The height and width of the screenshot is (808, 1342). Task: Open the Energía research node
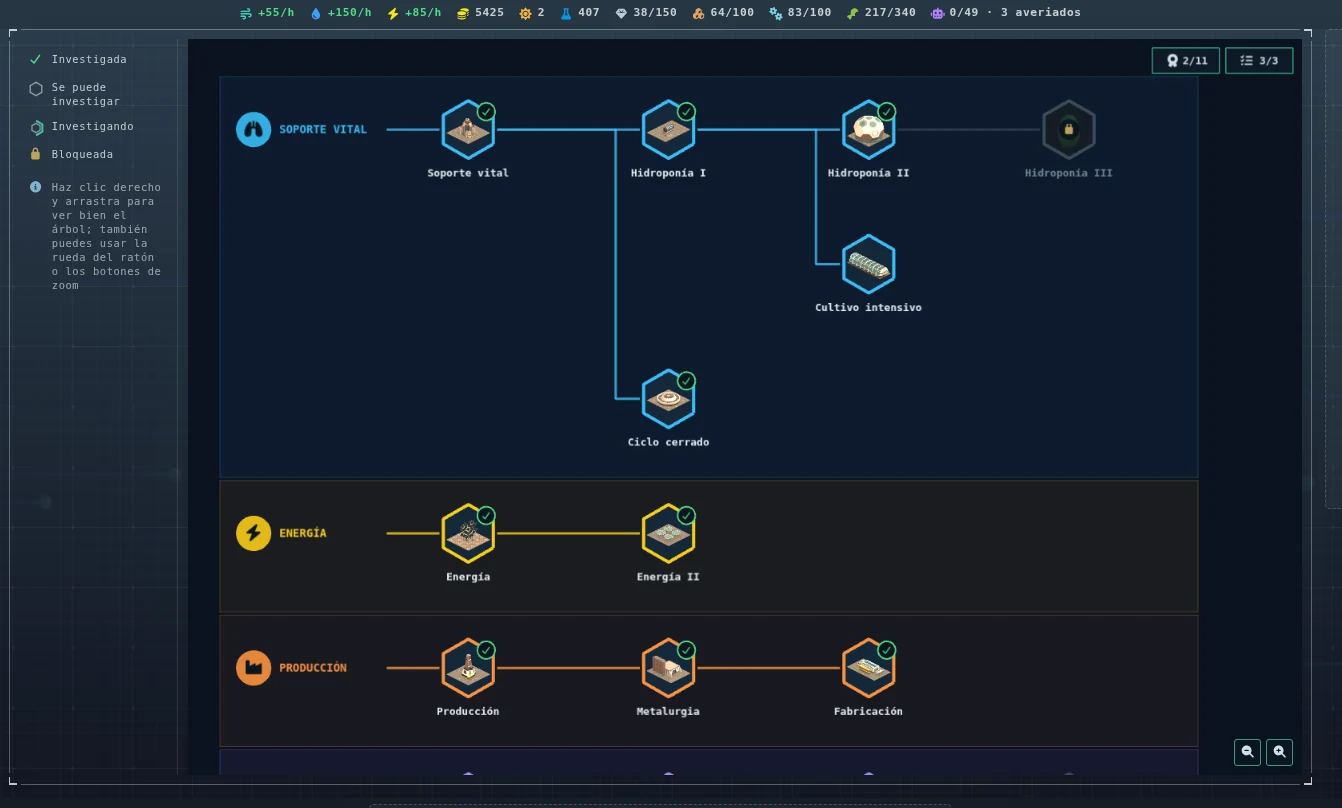coord(468,533)
